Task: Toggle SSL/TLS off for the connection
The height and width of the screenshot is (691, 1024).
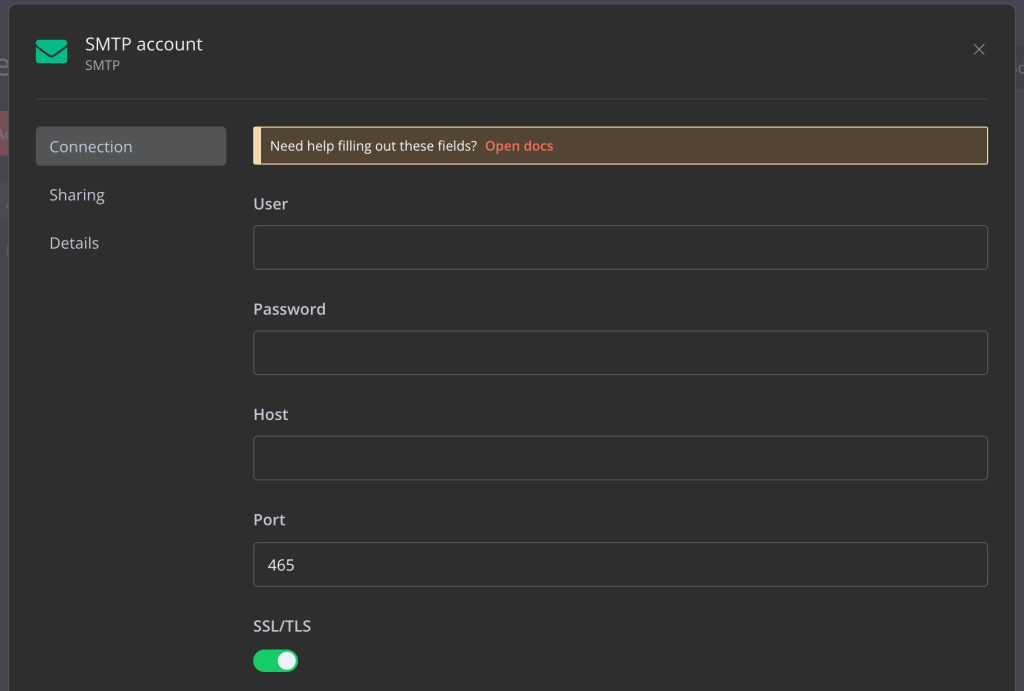Action: tap(275, 660)
